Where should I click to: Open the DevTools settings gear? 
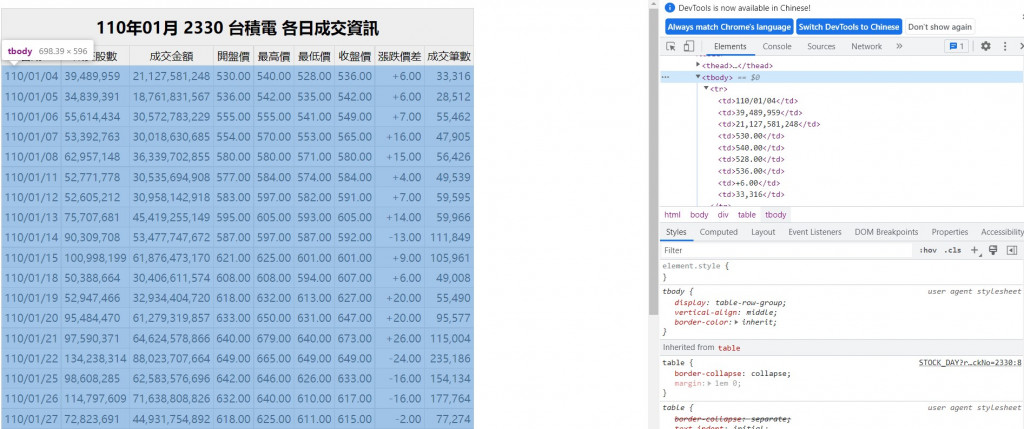pos(986,46)
